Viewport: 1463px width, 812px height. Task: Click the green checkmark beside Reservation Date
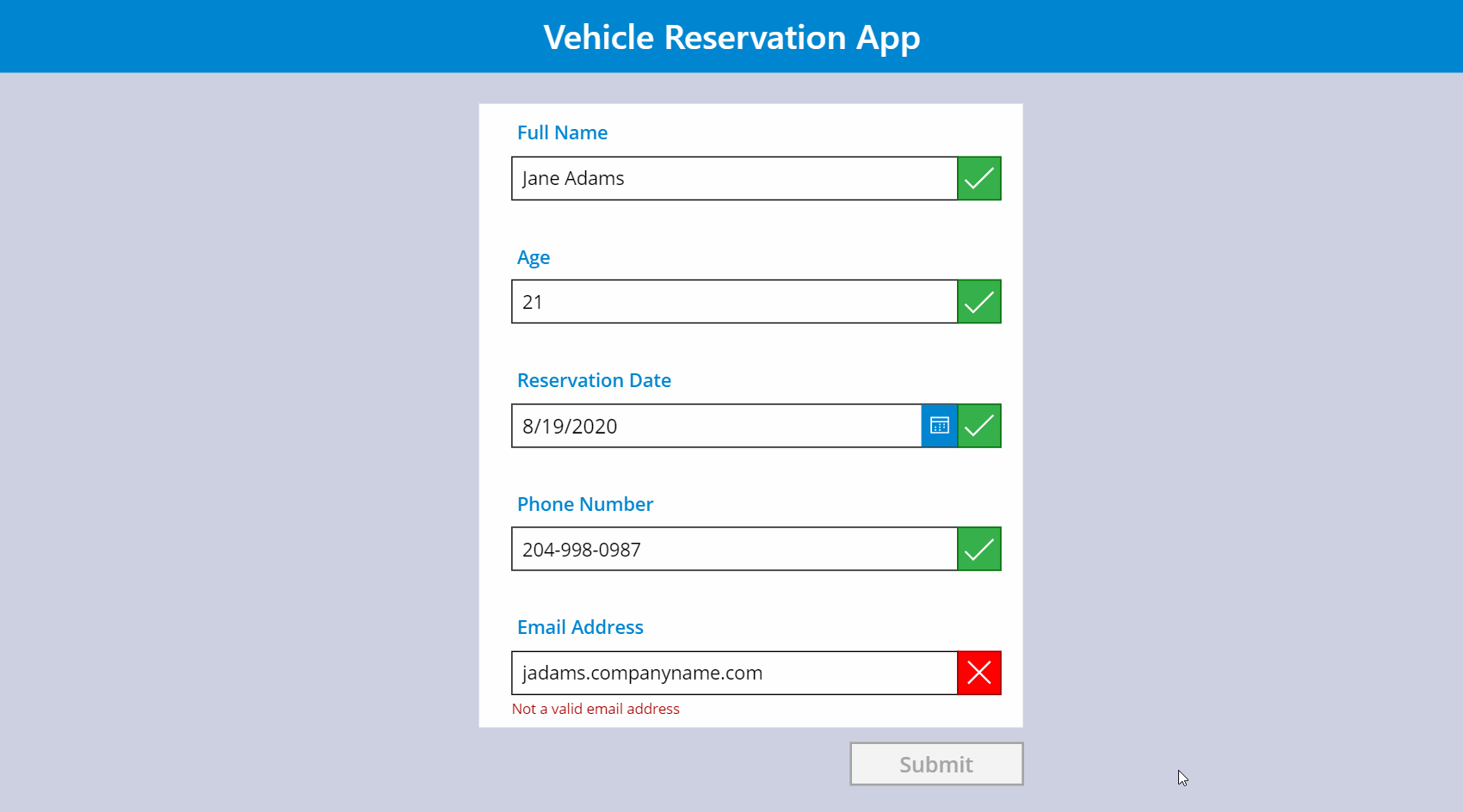(978, 425)
